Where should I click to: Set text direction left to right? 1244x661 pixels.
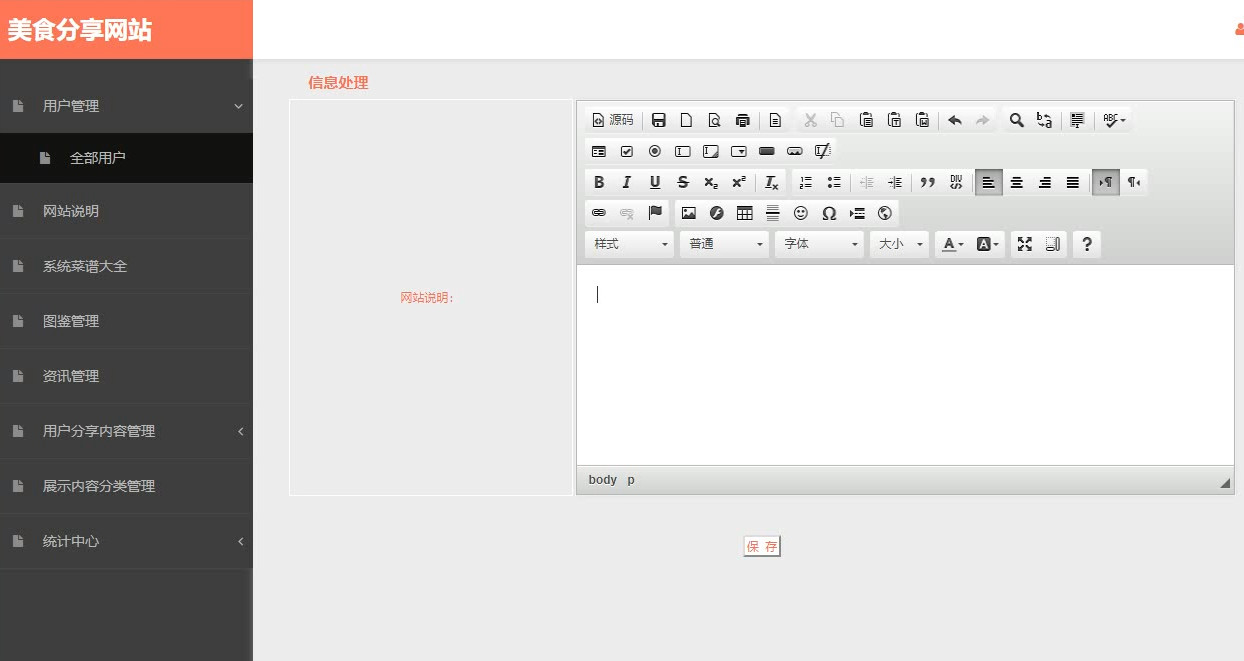1106,182
